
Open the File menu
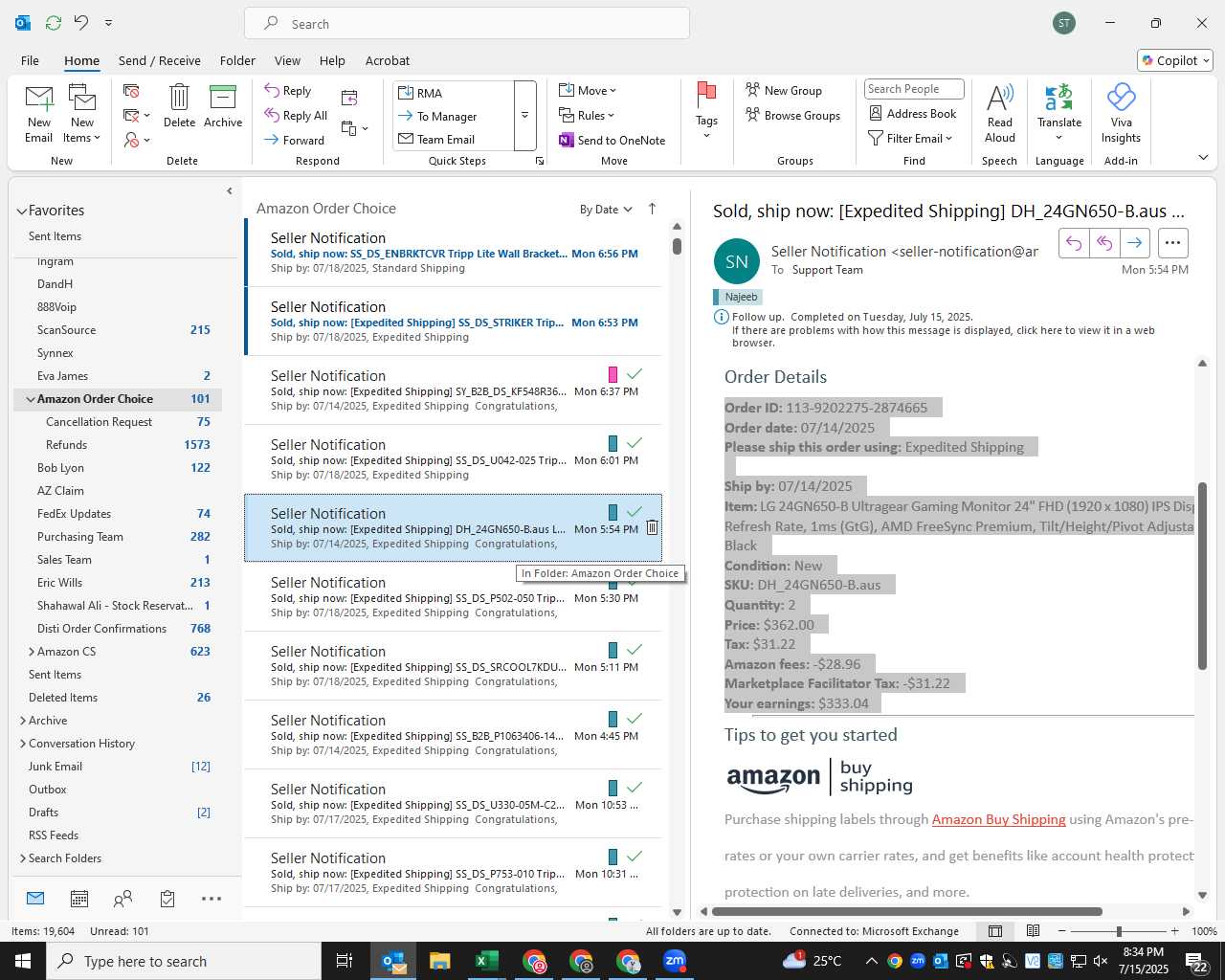click(x=31, y=60)
